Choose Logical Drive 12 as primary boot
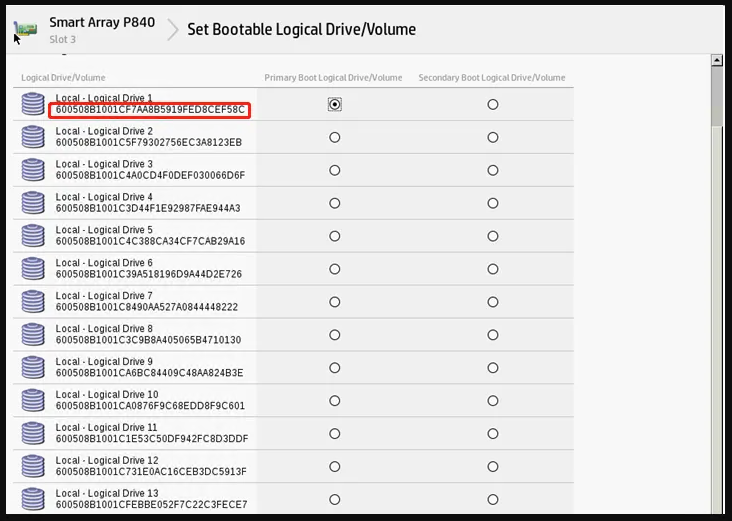732x521 pixels. (x=335, y=466)
